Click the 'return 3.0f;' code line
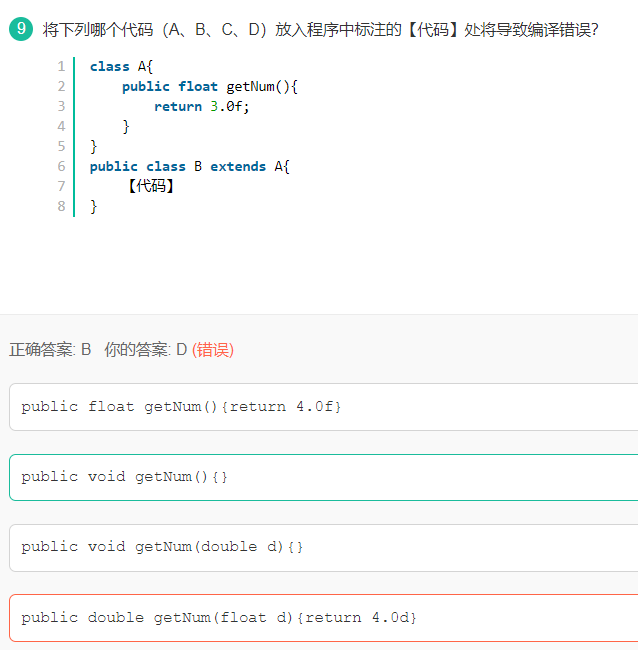 pyautogui.click(x=201, y=107)
